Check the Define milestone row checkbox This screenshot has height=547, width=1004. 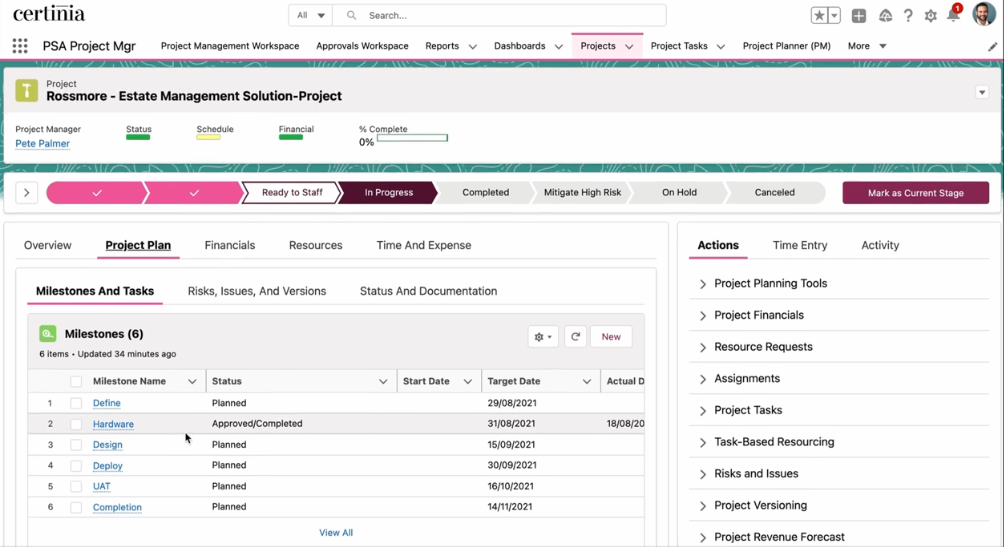click(76, 403)
